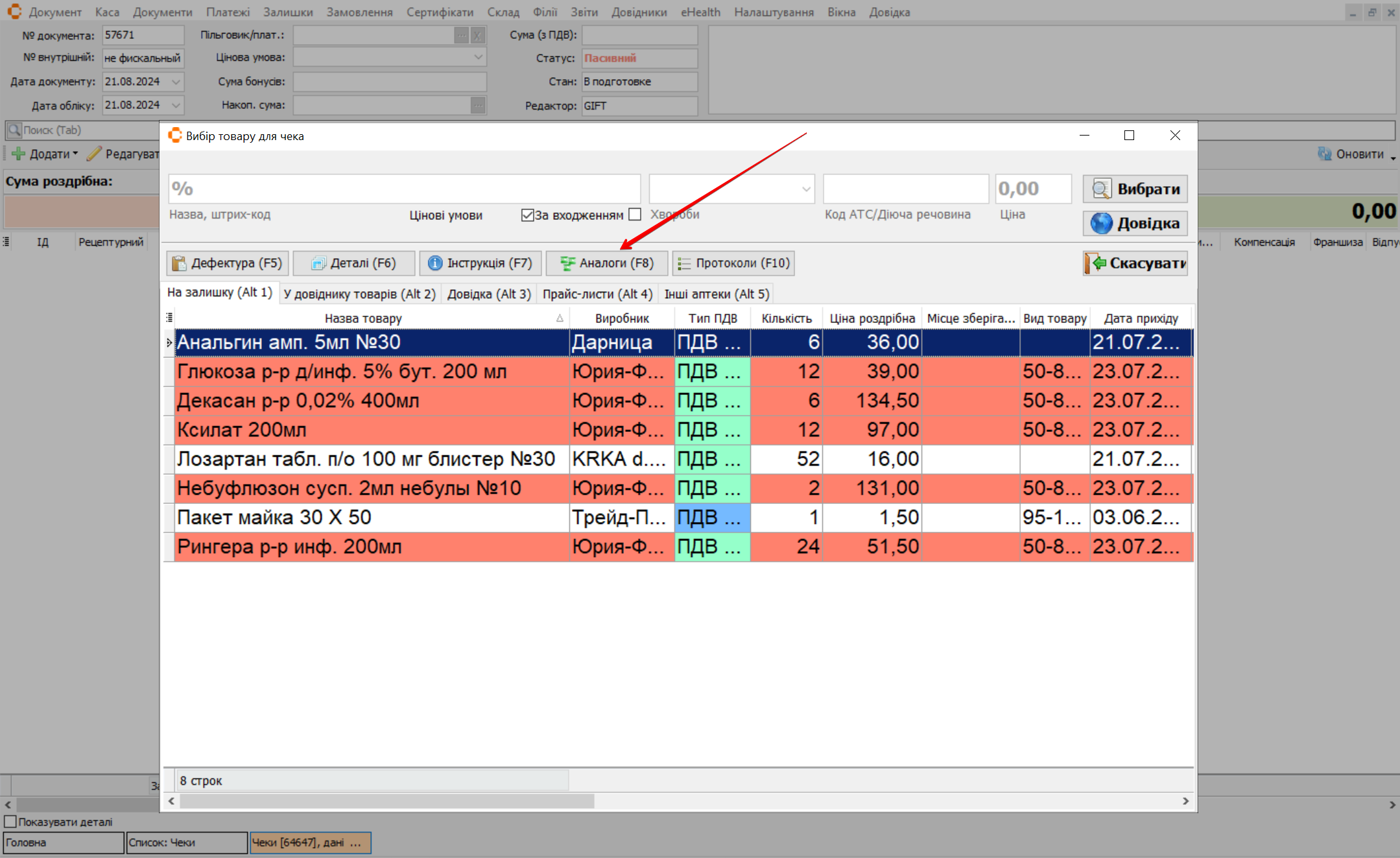Click the Вибрати magnifier icon button
Viewport: 1400px width, 858px height.
[1135, 189]
